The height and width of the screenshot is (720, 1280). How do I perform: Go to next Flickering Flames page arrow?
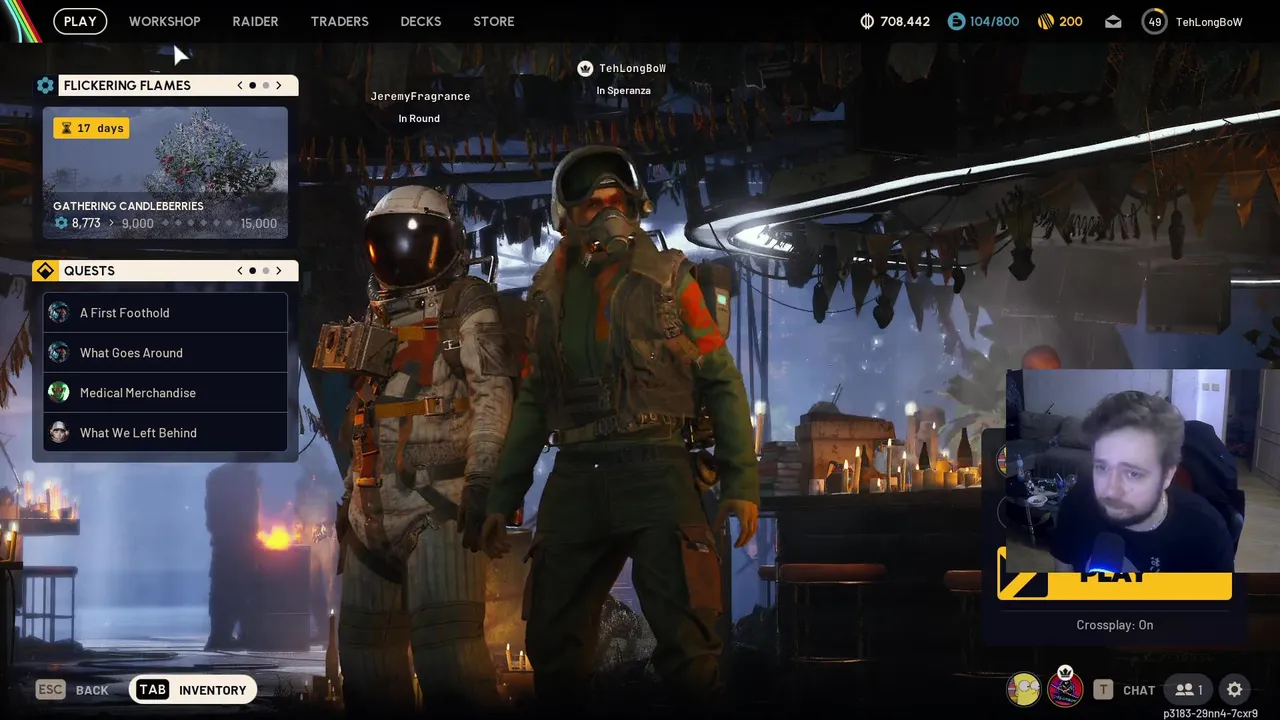279,85
